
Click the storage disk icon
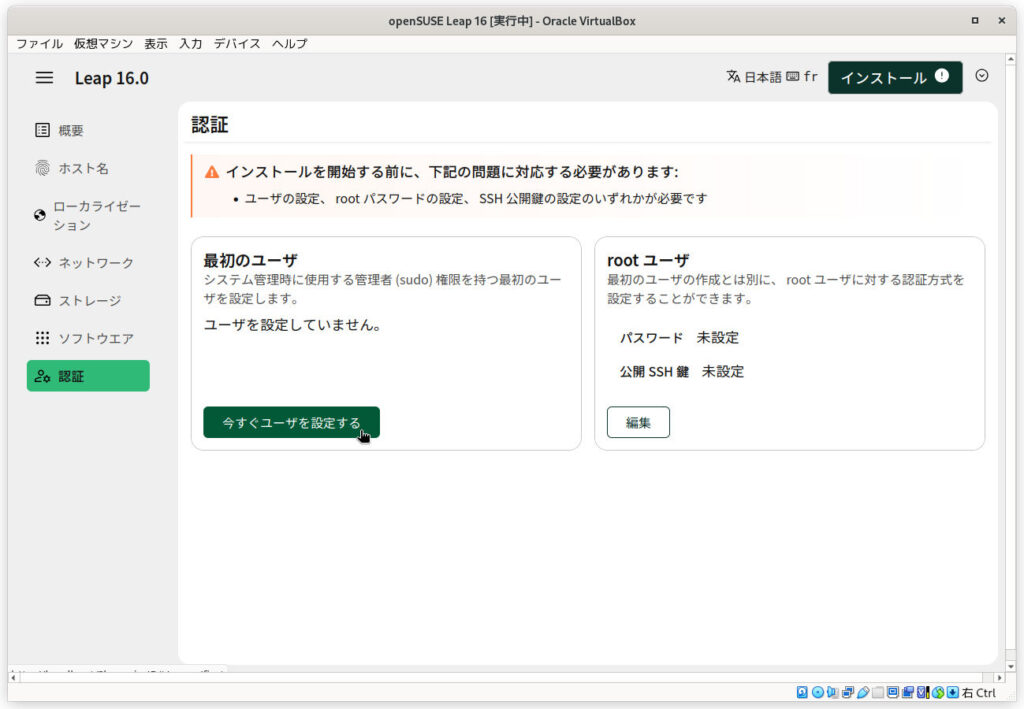(42, 300)
